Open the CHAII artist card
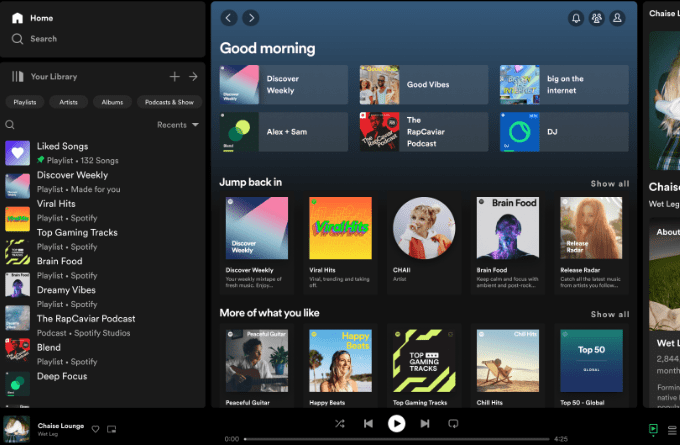The width and height of the screenshot is (680, 445). pyautogui.click(x=424, y=243)
